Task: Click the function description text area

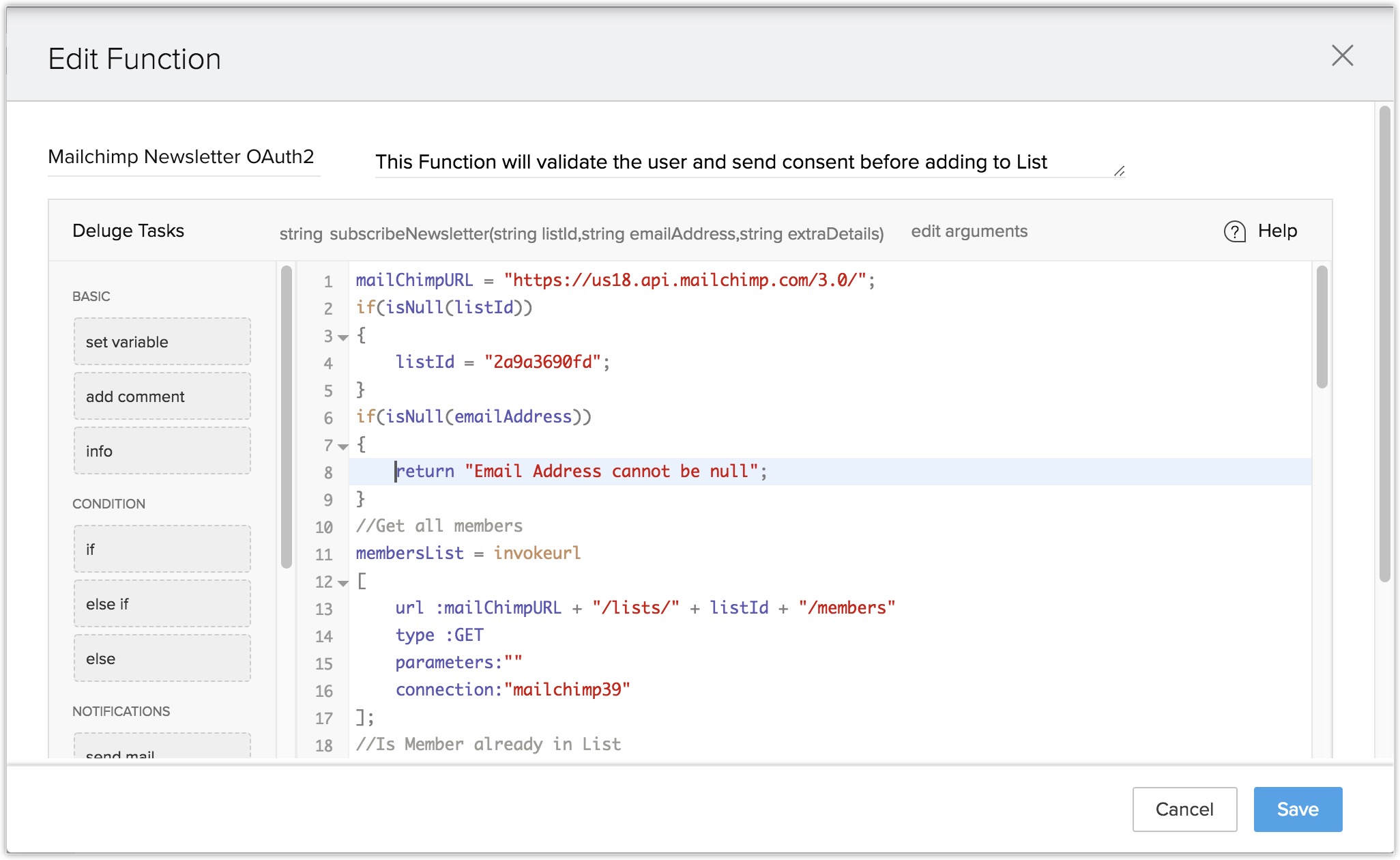Action: 710,162
